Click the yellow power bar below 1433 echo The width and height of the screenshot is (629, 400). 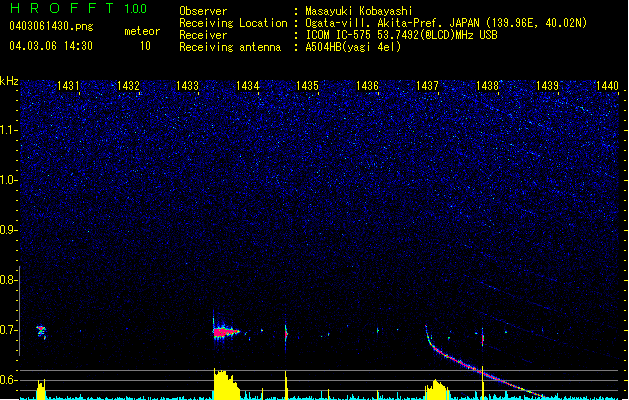[x=226, y=384]
